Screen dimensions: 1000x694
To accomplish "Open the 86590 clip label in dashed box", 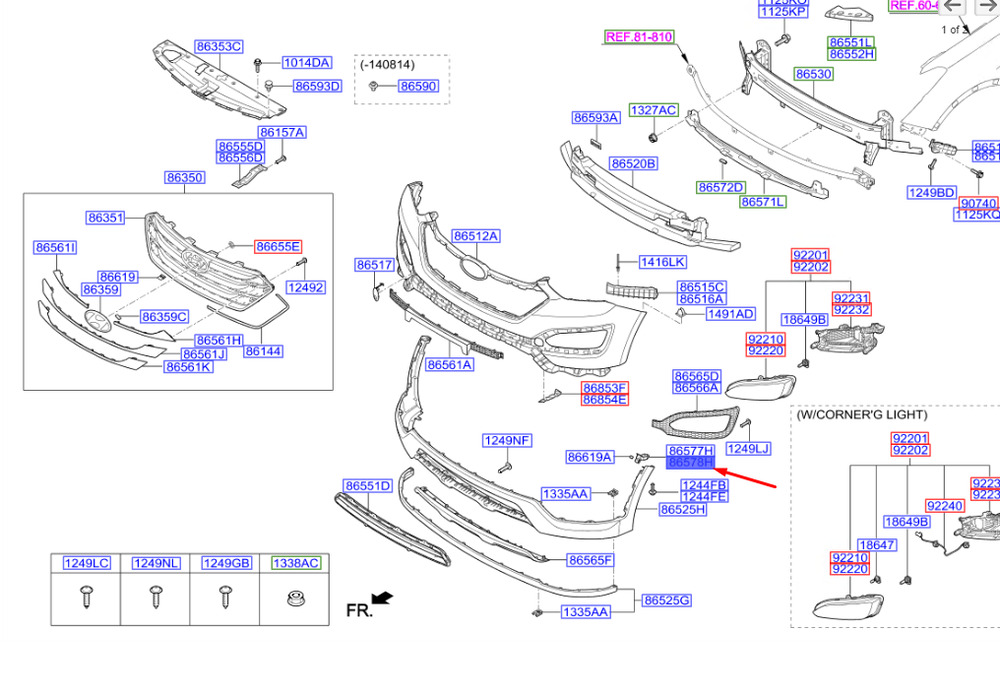I will [418, 86].
